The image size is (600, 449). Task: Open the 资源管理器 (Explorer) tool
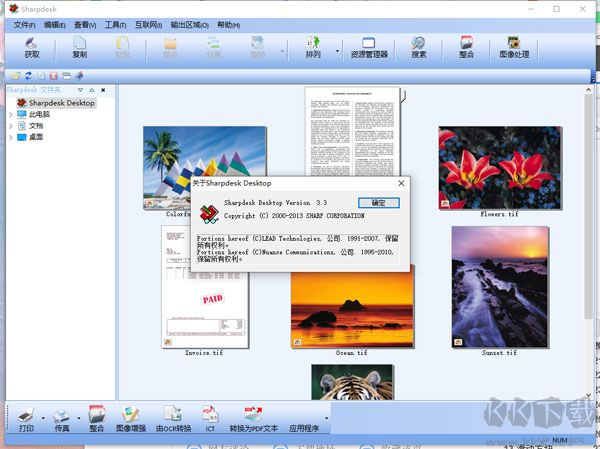coord(368,46)
